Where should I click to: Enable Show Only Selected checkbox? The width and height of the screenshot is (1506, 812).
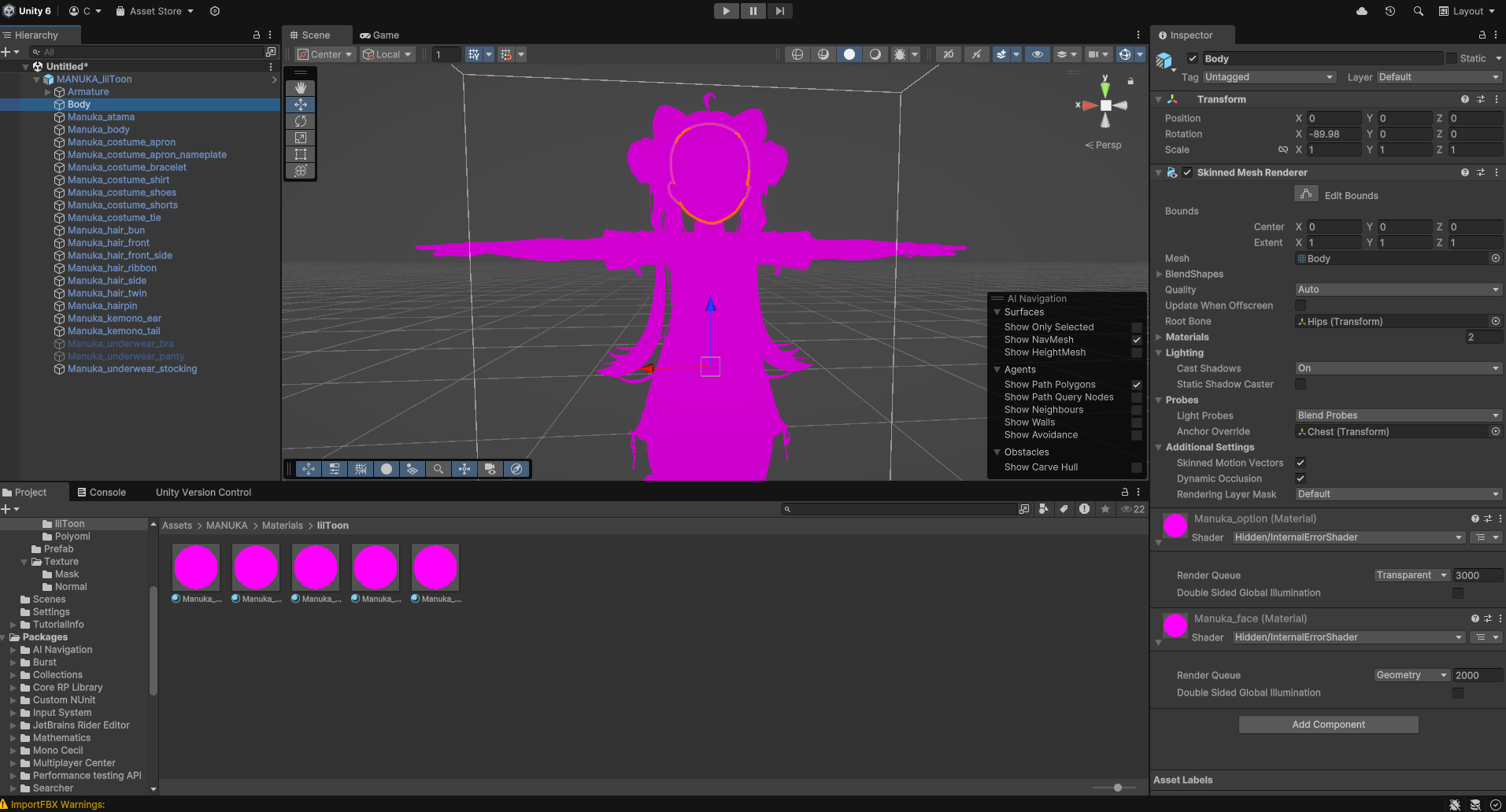[1137, 327]
